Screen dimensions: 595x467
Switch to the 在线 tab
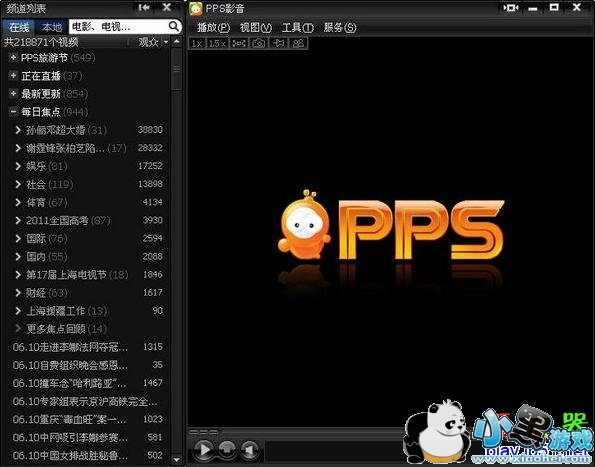click(19, 27)
